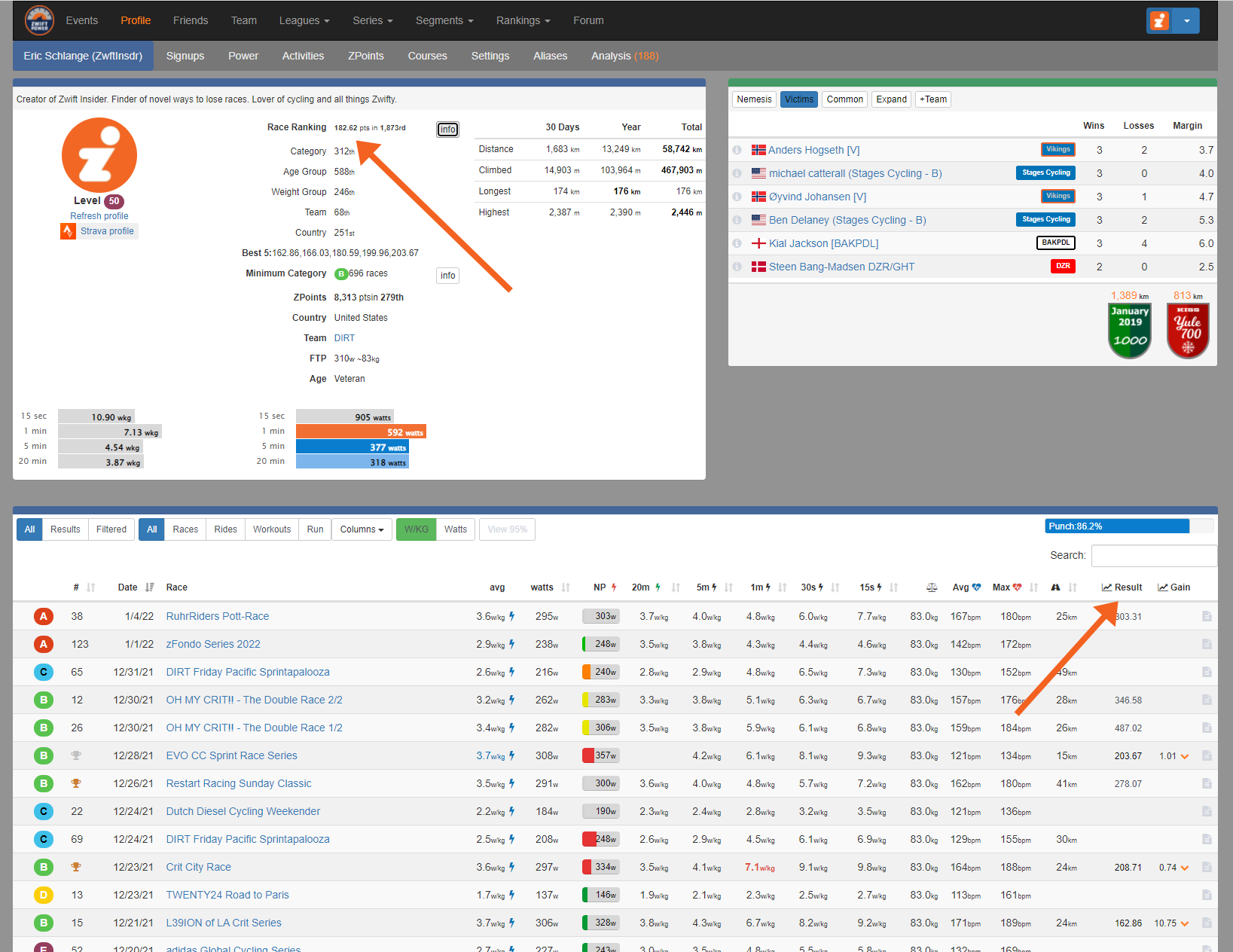Filter activities to Races
The width and height of the screenshot is (1233, 952).
click(x=185, y=529)
